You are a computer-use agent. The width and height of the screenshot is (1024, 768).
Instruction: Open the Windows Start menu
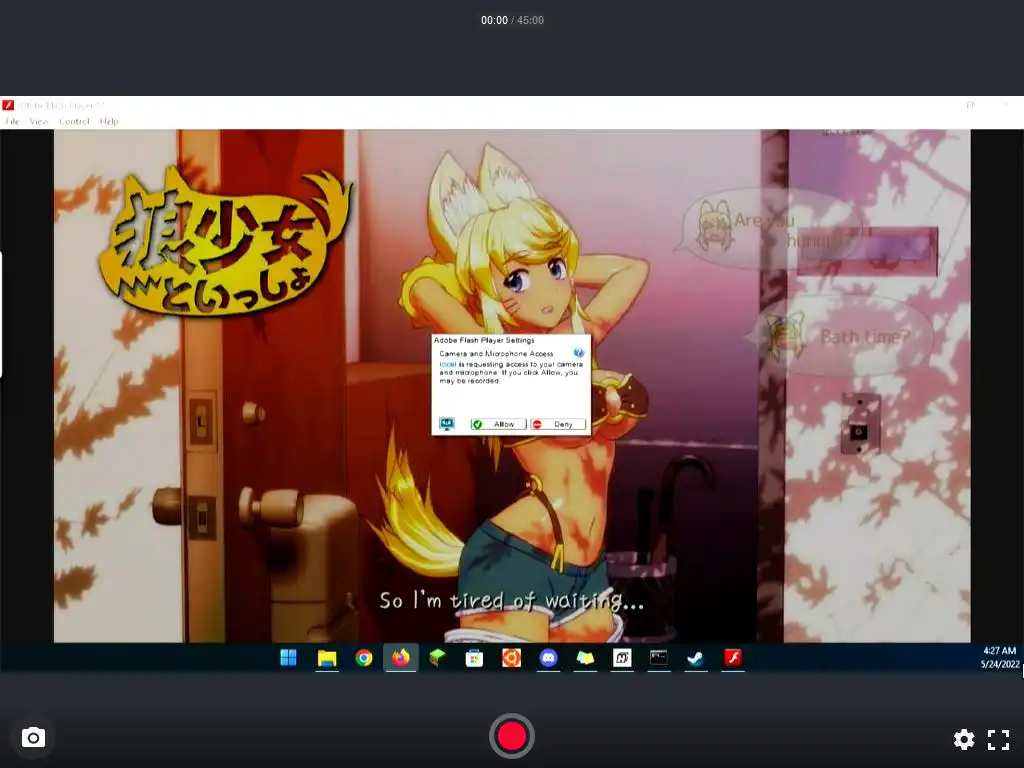click(x=288, y=658)
